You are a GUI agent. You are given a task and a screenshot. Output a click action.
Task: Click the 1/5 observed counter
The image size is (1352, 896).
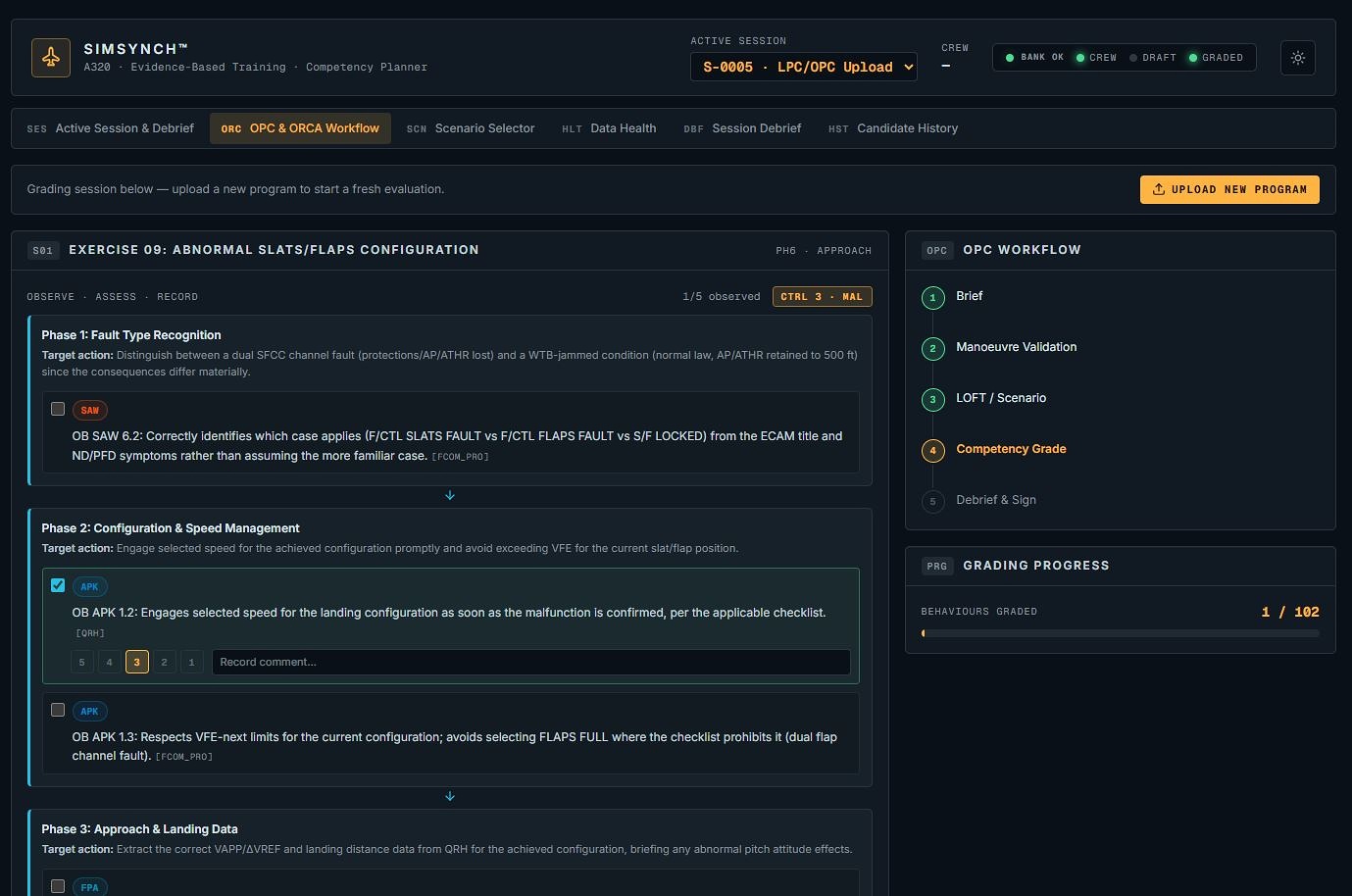pos(722,296)
